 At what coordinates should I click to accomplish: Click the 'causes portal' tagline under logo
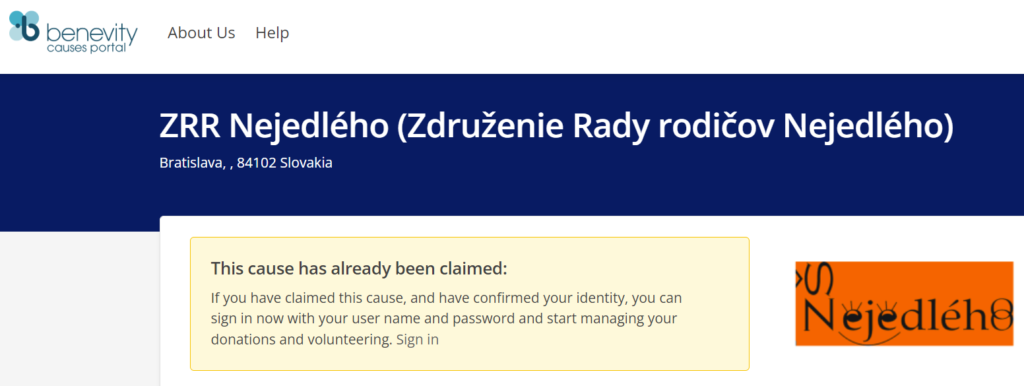coord(86,48)
